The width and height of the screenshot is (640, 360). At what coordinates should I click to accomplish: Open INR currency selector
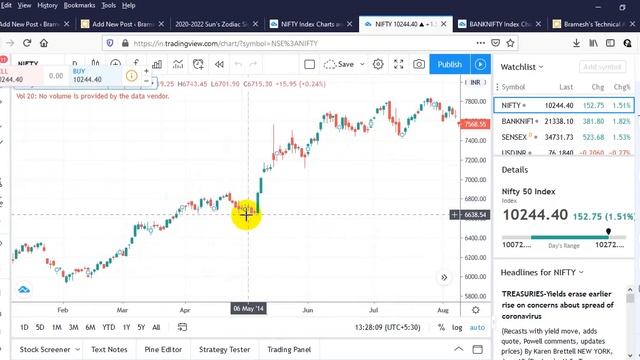[476, 82]
